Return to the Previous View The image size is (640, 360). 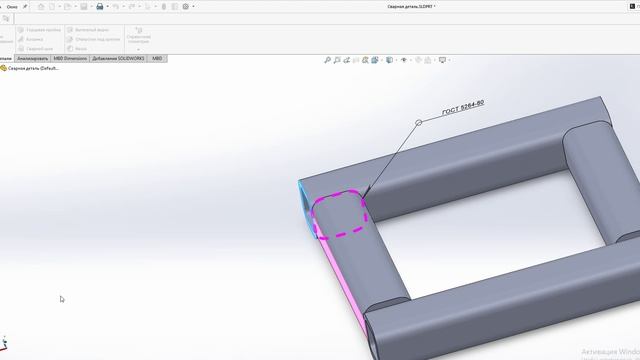click(347, 60)
